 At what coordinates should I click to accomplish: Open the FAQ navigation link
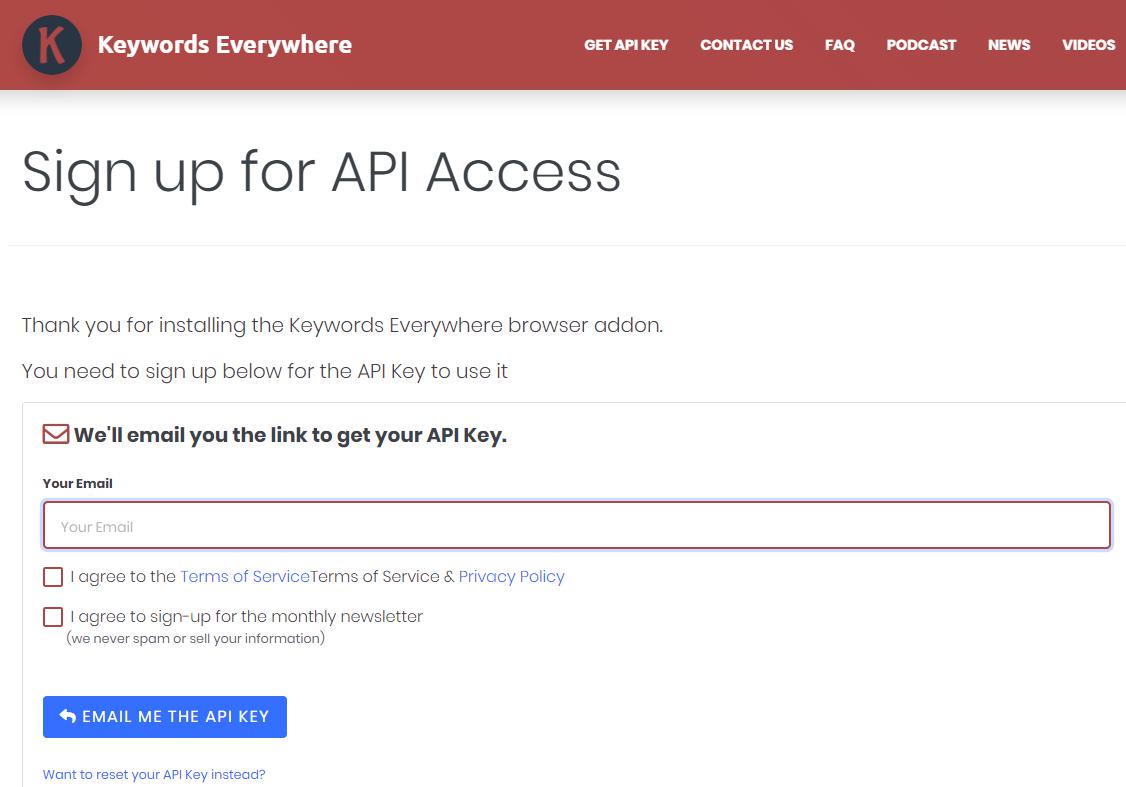click(x=839, y=45)
